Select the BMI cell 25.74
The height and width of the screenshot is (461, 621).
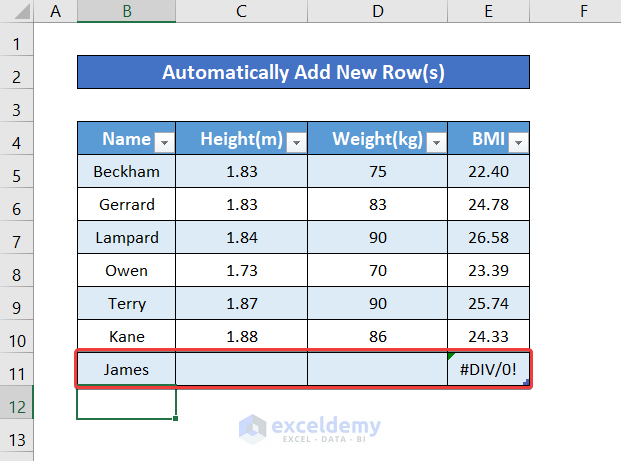489,303
